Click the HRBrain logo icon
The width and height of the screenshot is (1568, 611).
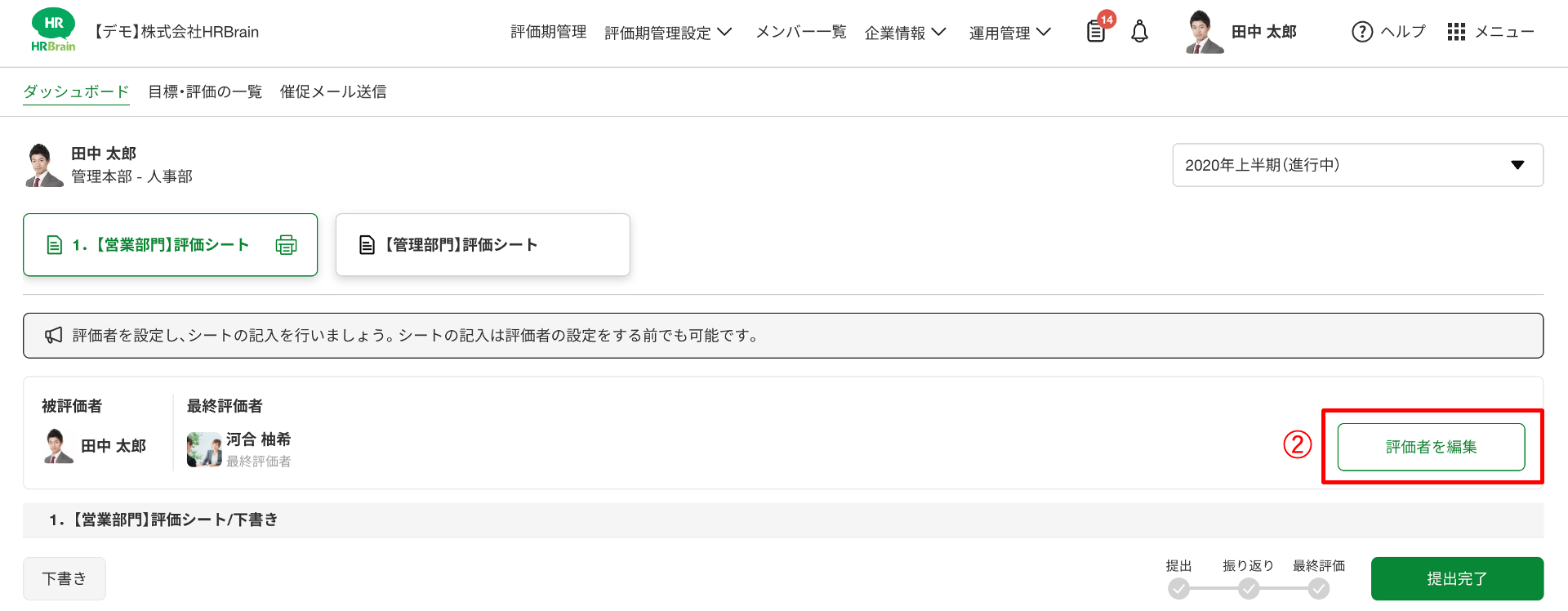coord(53,31)
